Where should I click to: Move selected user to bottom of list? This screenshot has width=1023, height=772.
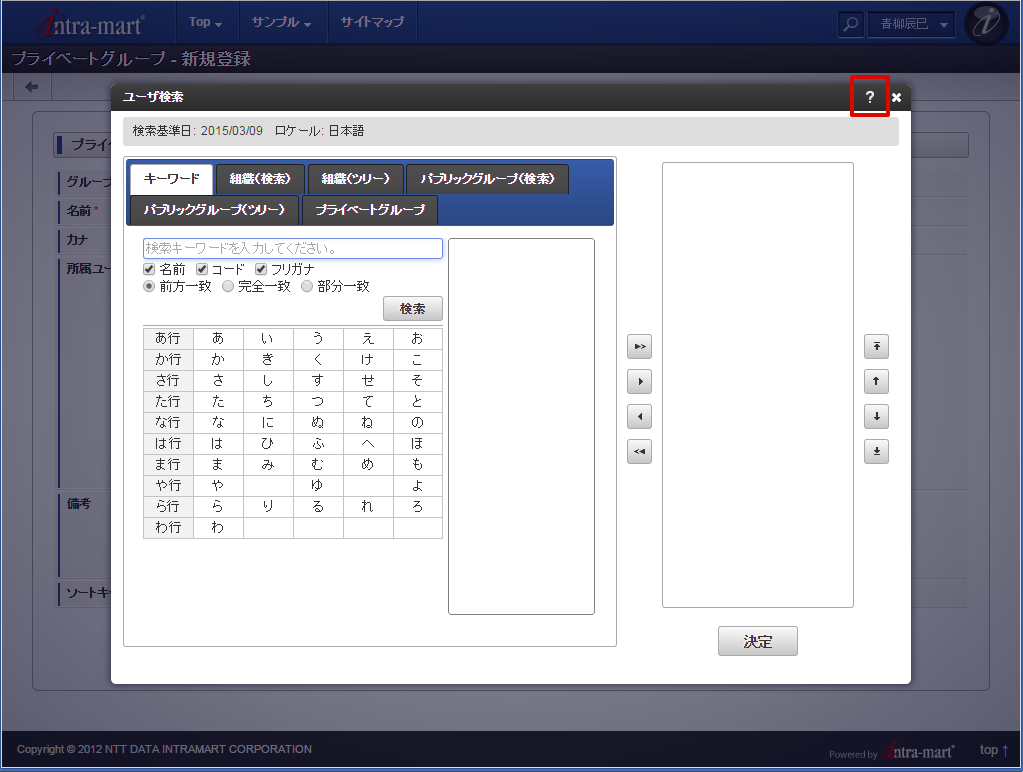[x=875, y=451]
